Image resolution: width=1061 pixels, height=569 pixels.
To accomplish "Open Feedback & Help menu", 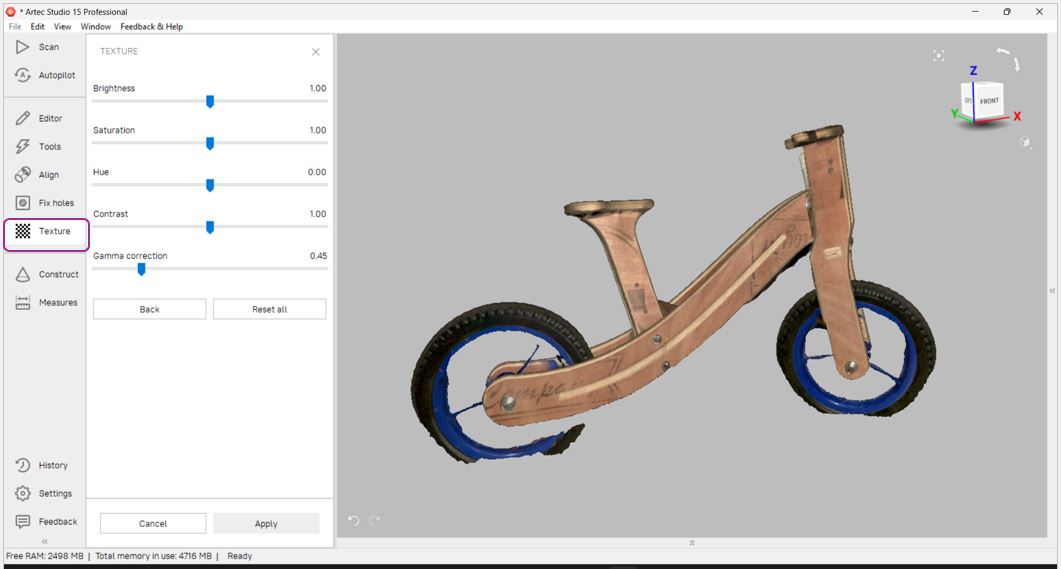I will pos(152,26).
